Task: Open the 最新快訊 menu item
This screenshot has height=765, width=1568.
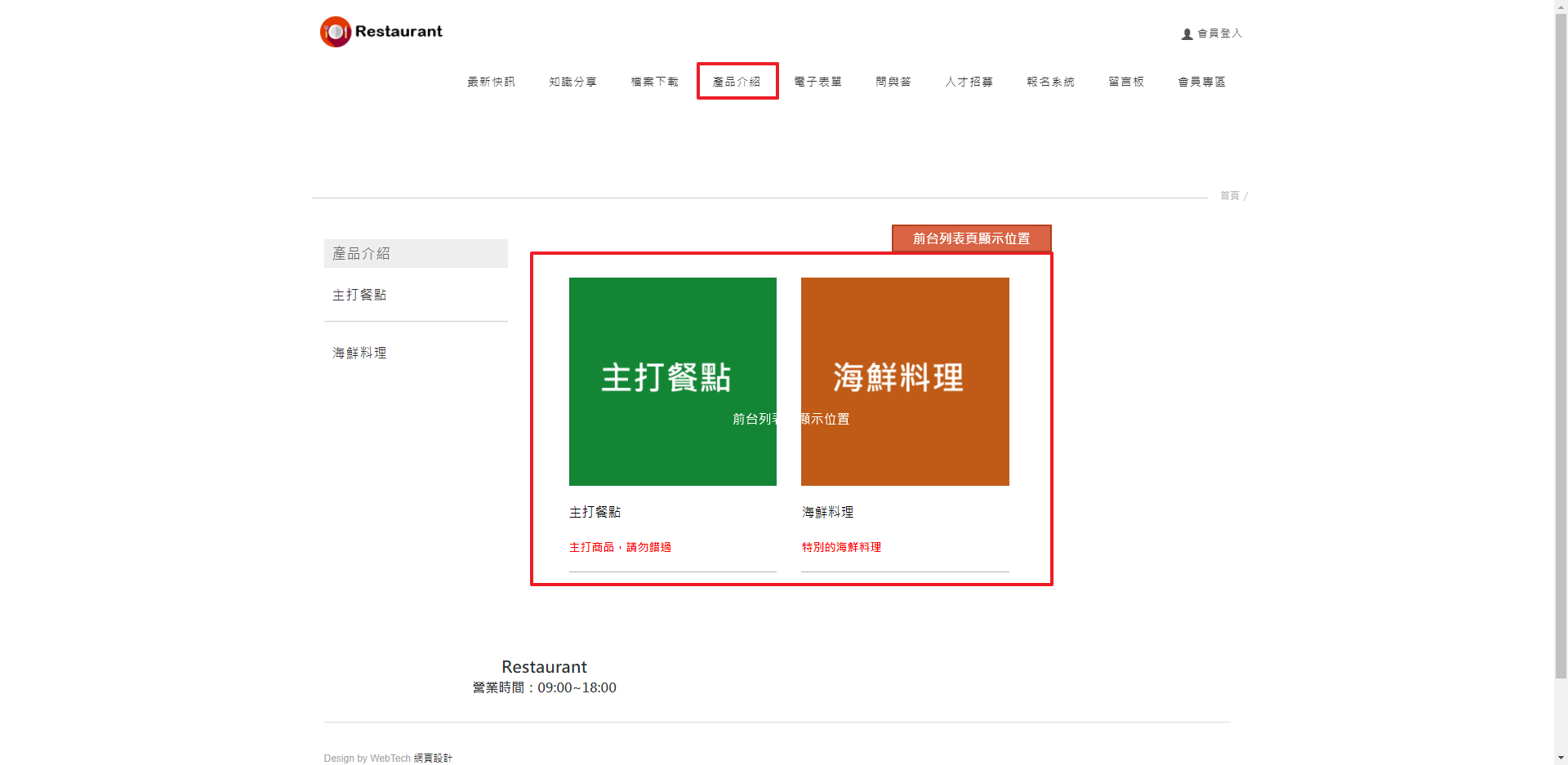Action: [491, 82]
